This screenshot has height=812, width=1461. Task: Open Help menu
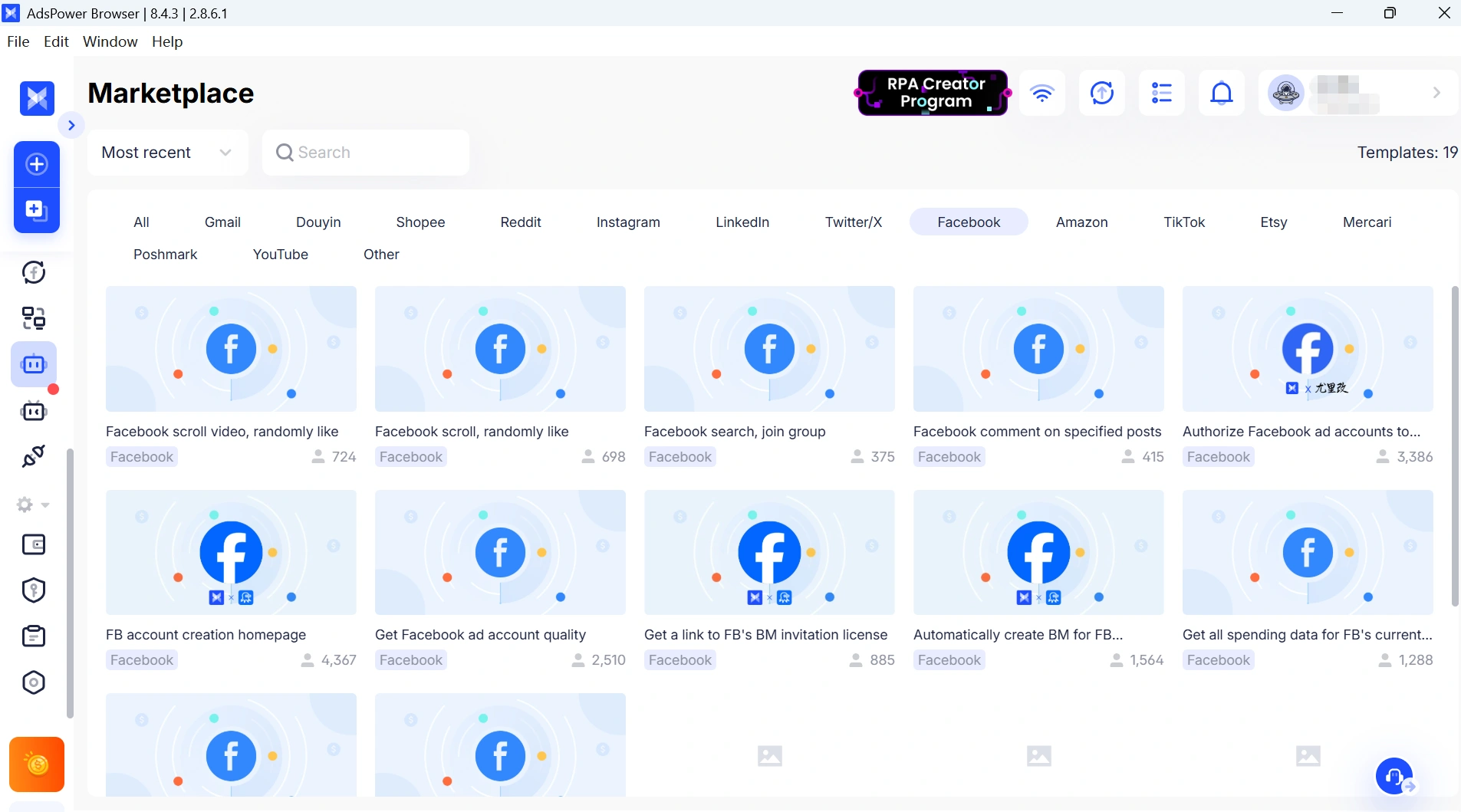pos(167,41)
